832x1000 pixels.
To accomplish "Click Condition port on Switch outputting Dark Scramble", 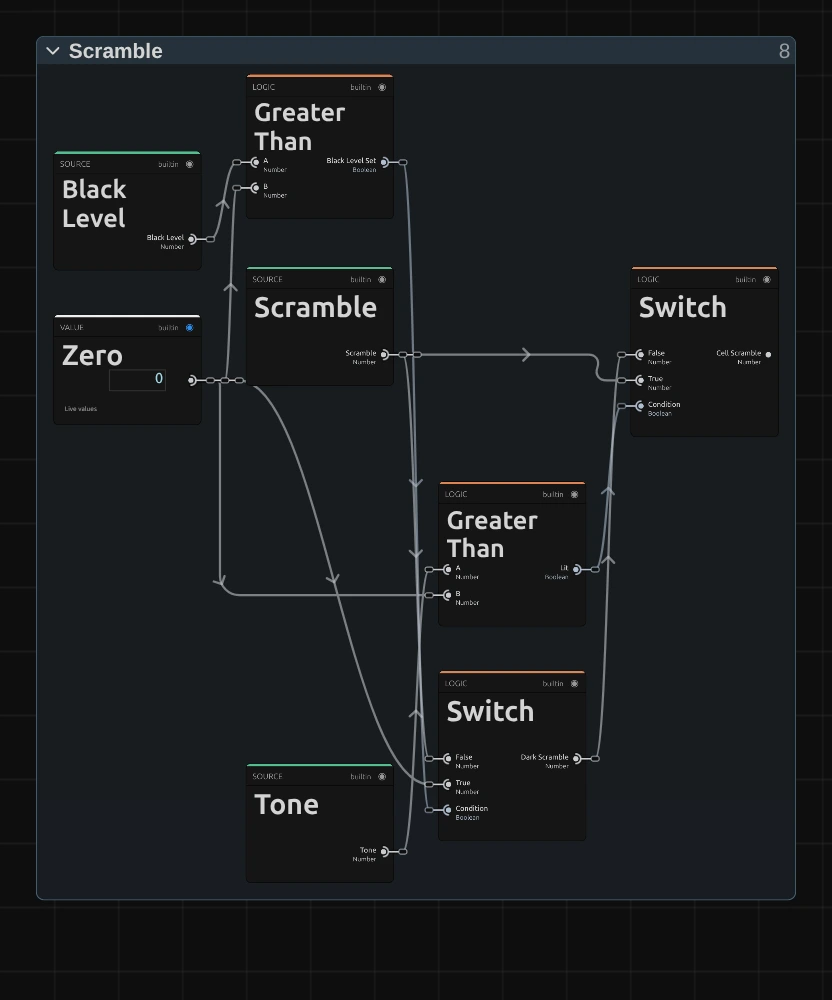I will pyautogui.click(x=448, y=810).
